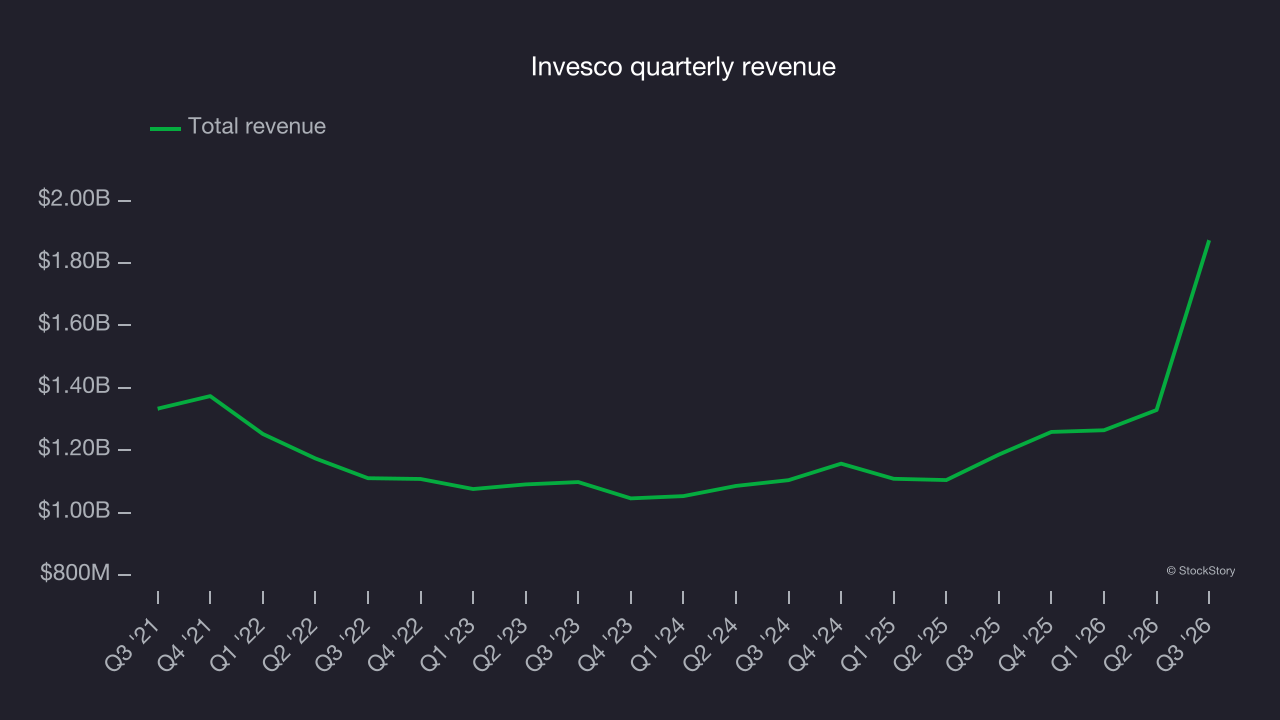Click the Q1 '26 x-axis label
This screenshot has height=720, width=1280.
(1078, 642)
